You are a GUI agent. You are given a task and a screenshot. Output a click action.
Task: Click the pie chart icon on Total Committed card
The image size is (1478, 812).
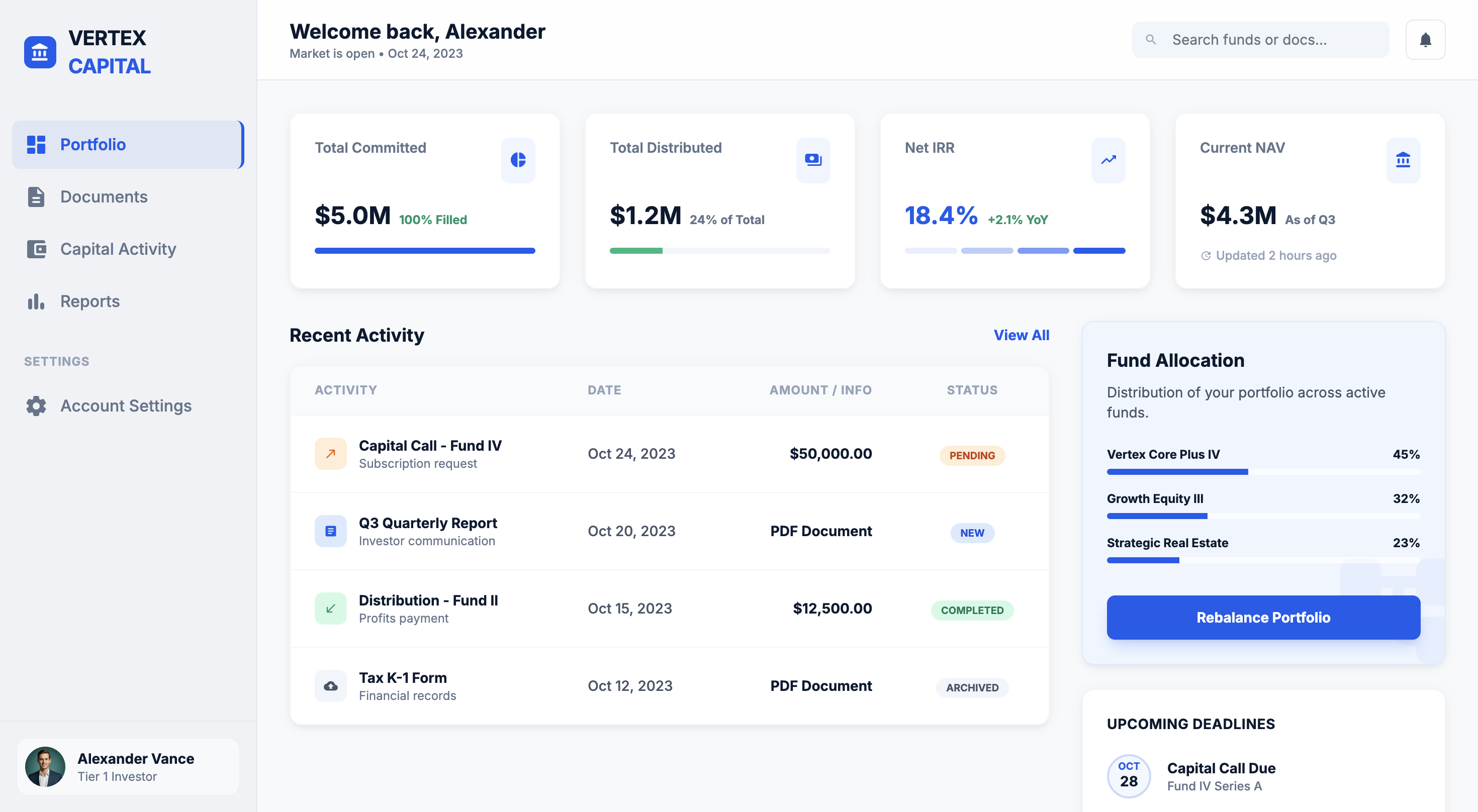point(517,161)
